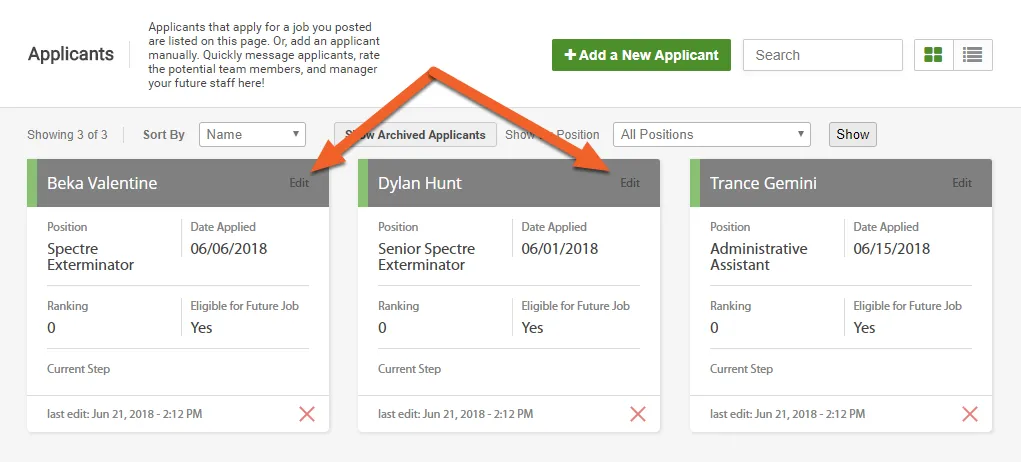
Task: Click date 06/01/2018 on Dylan's card
Action: point(559,249)
